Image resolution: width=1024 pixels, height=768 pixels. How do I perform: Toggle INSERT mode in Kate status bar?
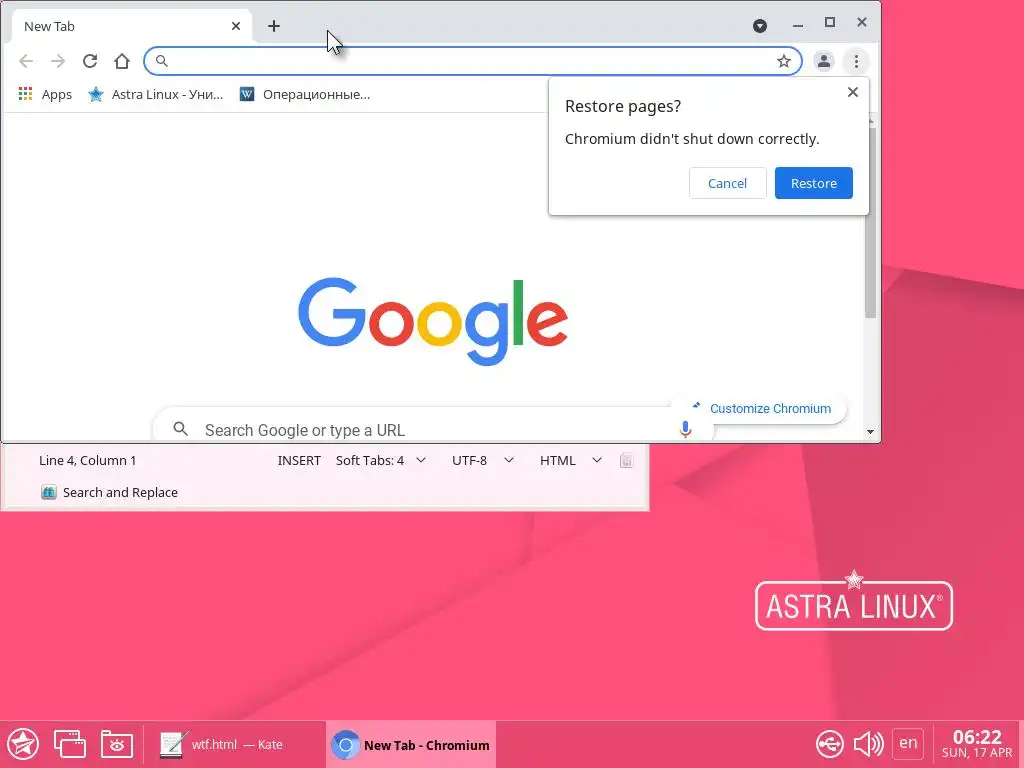coord(299,460)
